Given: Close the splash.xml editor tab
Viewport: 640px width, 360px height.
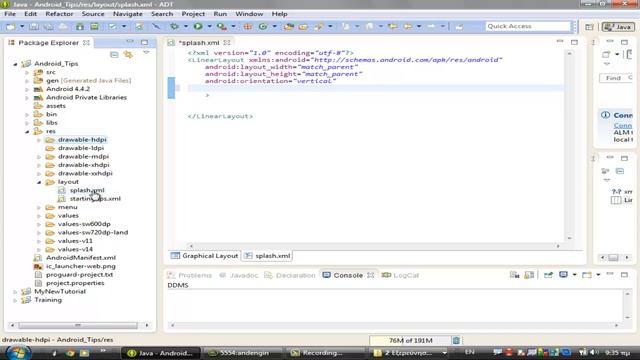Looking at the screenshot, I should [227, 42].
